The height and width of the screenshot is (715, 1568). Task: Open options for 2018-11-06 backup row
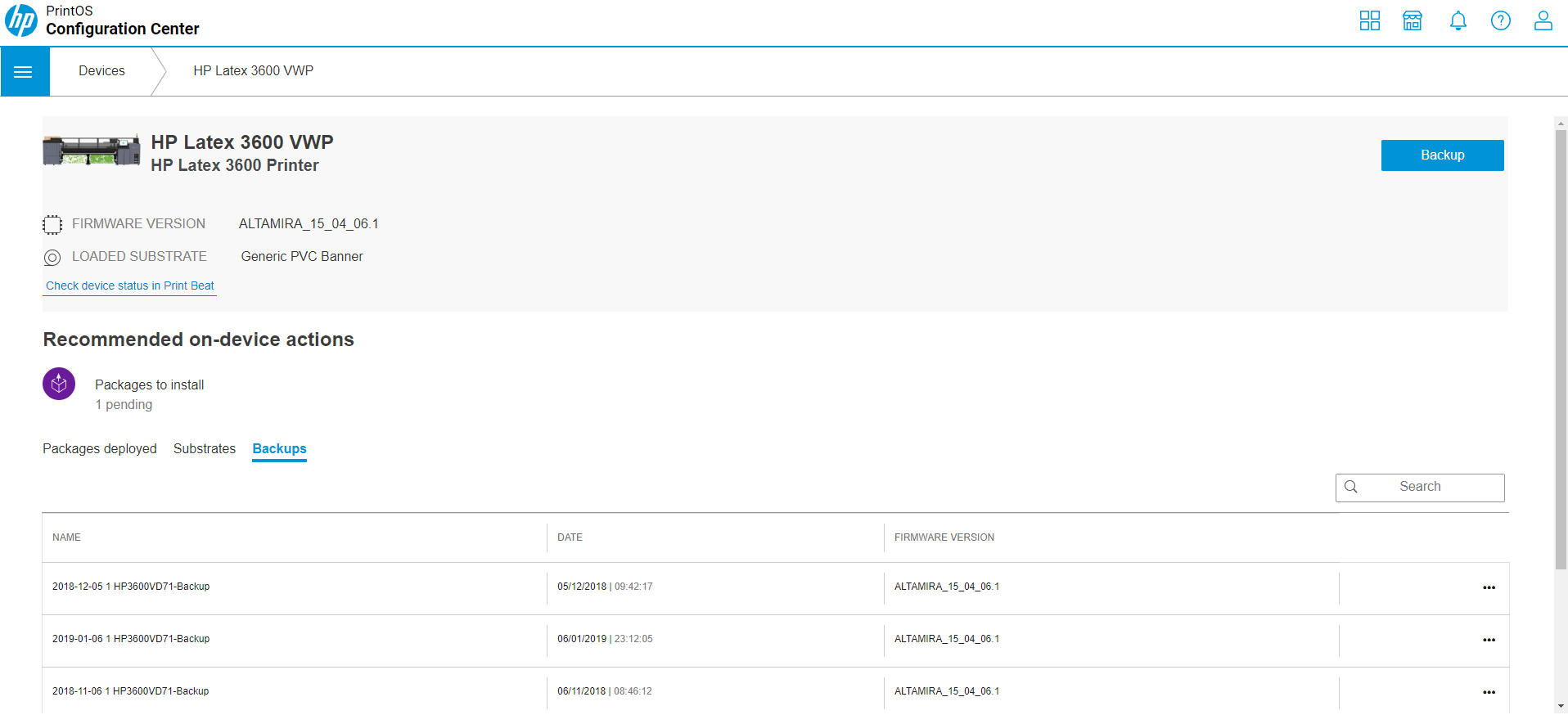[1489, 692]
